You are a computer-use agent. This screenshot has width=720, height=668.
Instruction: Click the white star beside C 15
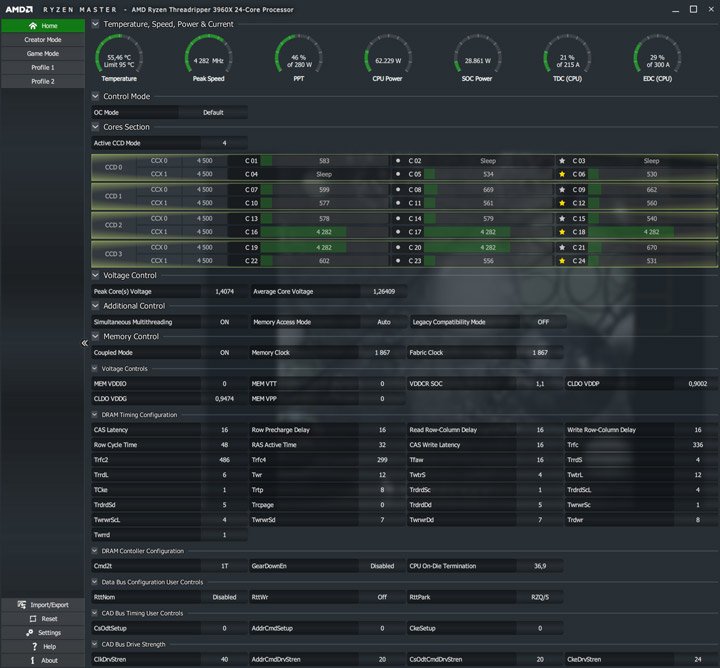click(562, 219)
